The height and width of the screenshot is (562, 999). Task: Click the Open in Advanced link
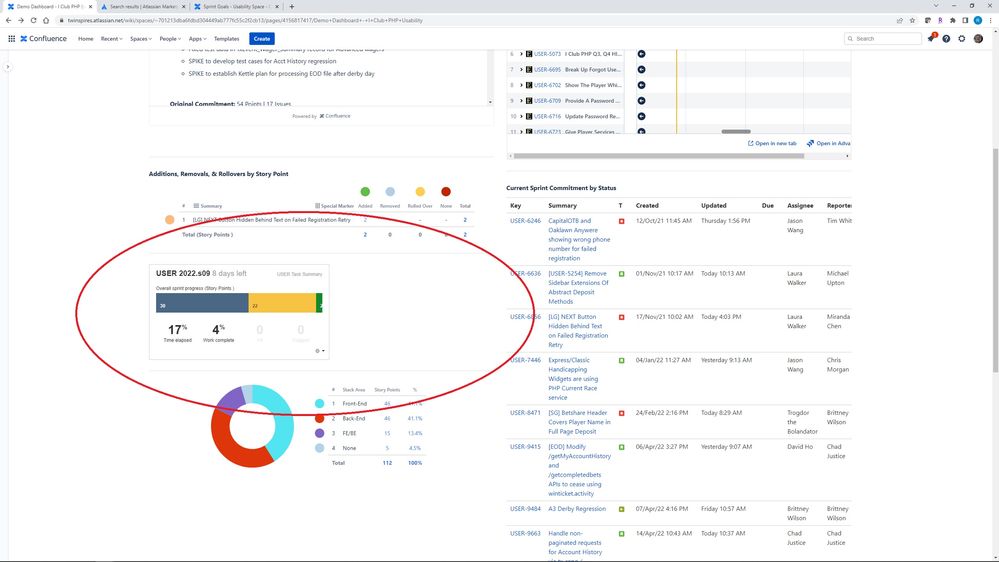tap(829, 143)
